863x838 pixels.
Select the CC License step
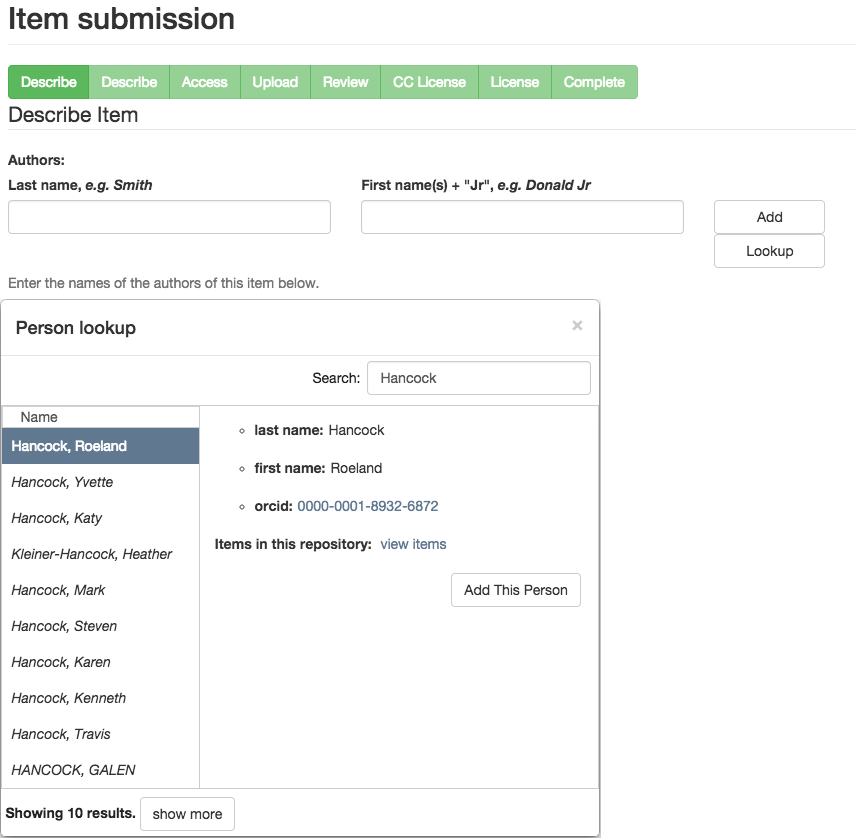tap(429, 82)
